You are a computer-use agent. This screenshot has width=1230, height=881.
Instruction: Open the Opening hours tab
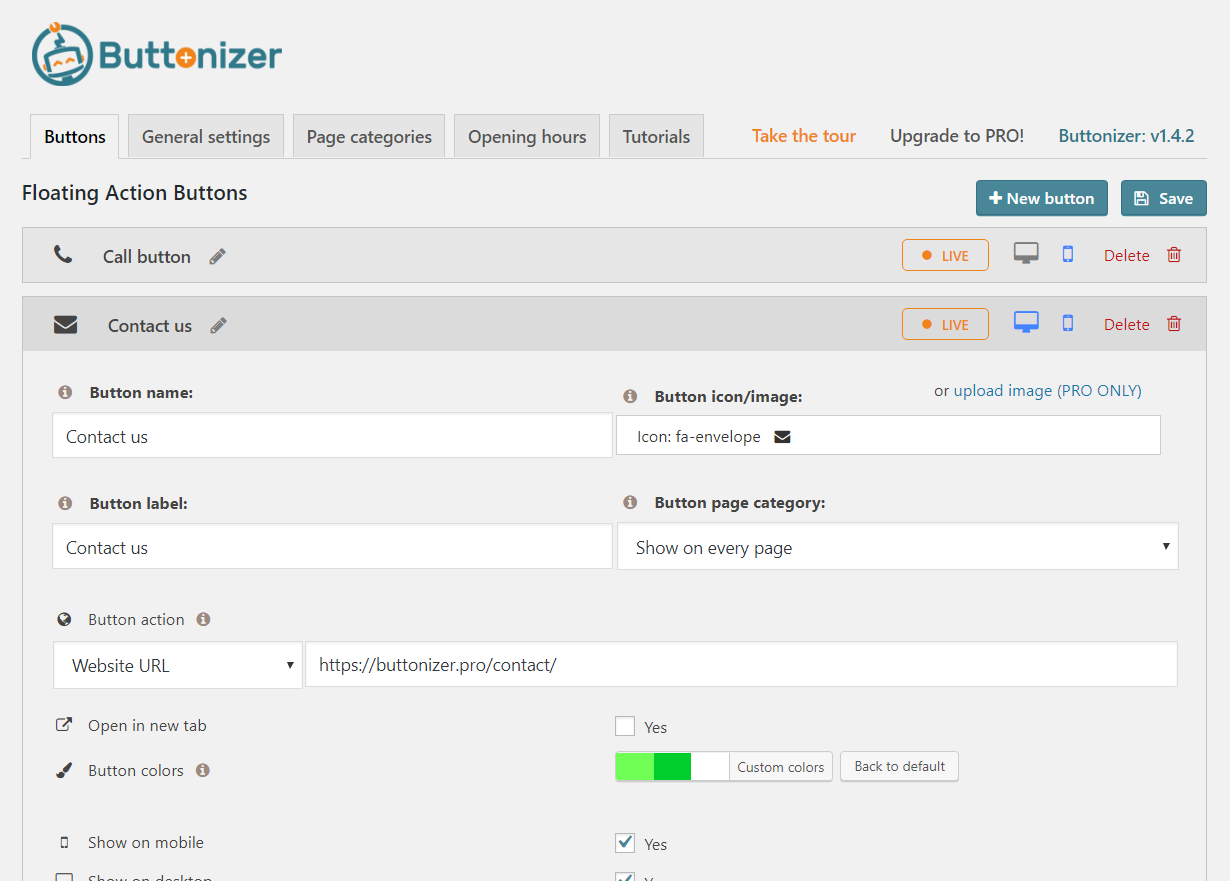pyautogui.click(x=527, y=137)
